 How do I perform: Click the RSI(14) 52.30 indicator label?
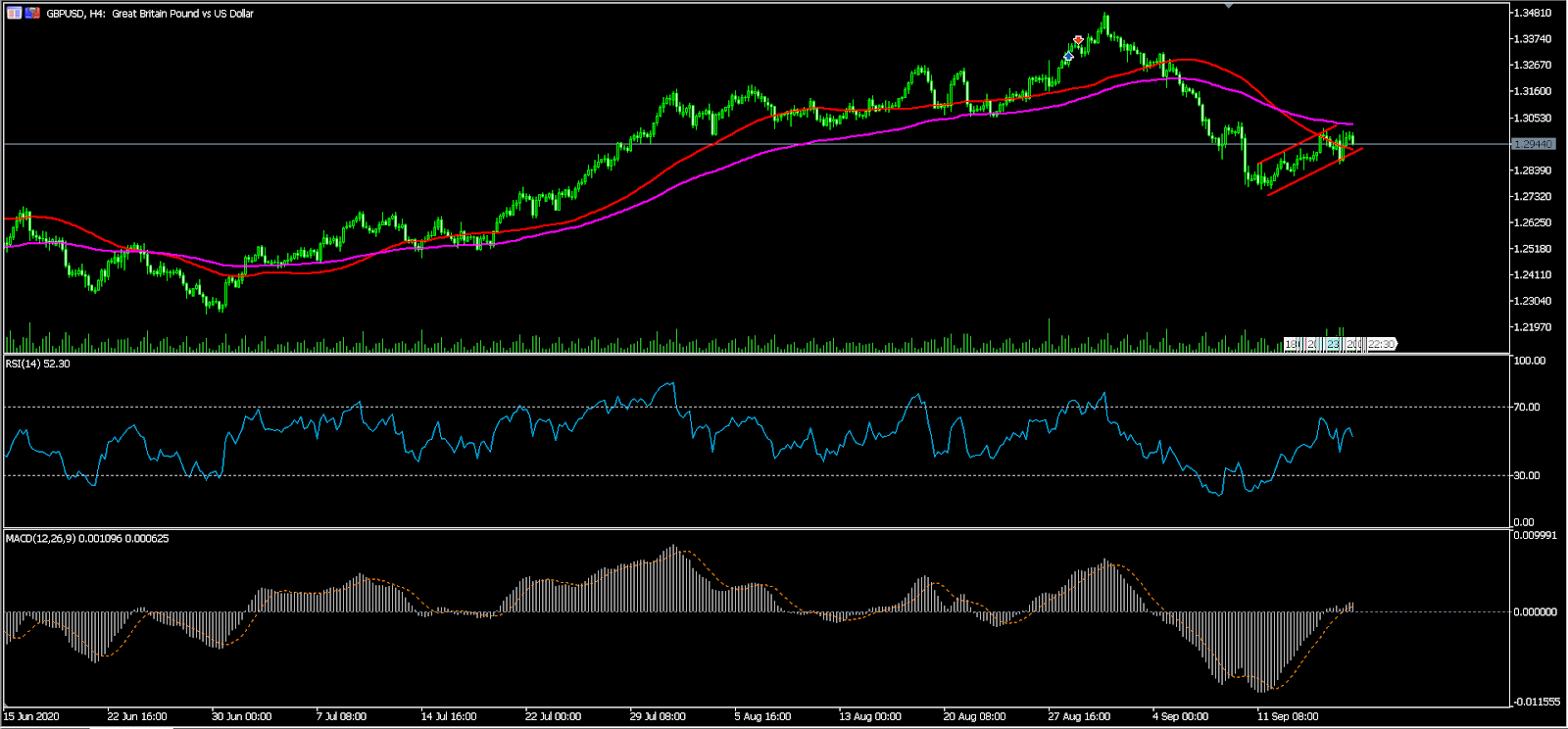[x=38, y=364]
